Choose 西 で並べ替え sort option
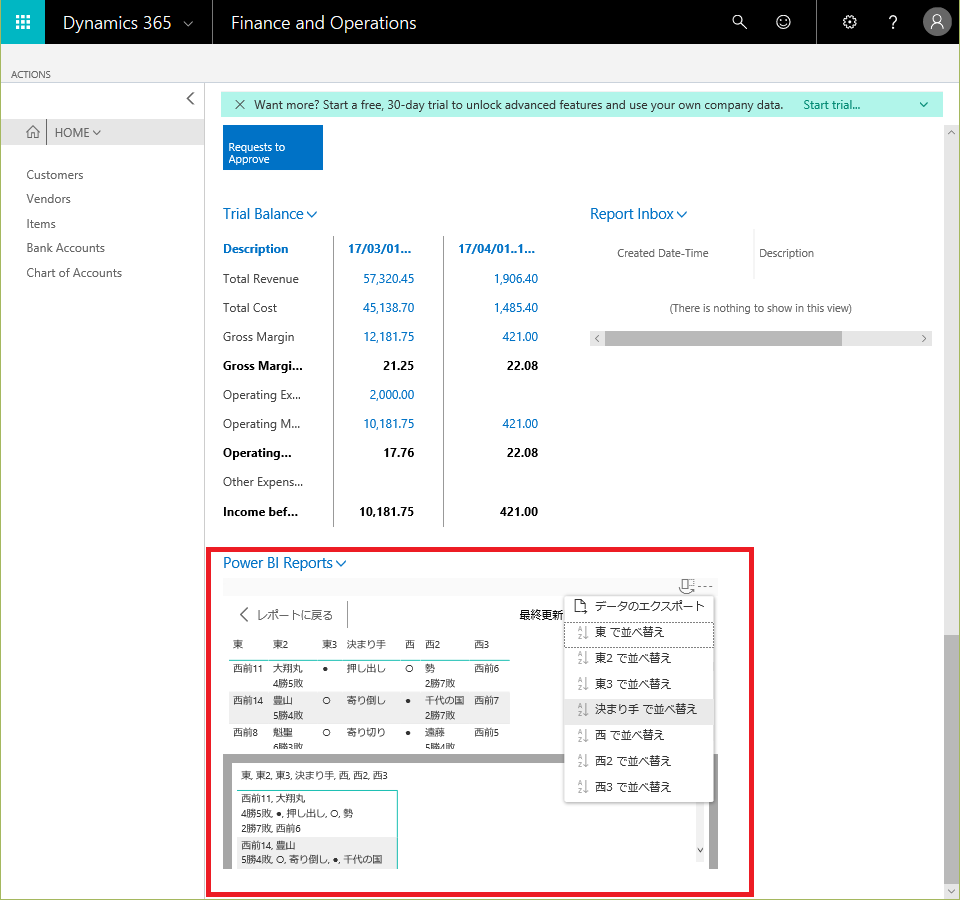This screenshot has height=900, width=960. [x=639, y=735]
